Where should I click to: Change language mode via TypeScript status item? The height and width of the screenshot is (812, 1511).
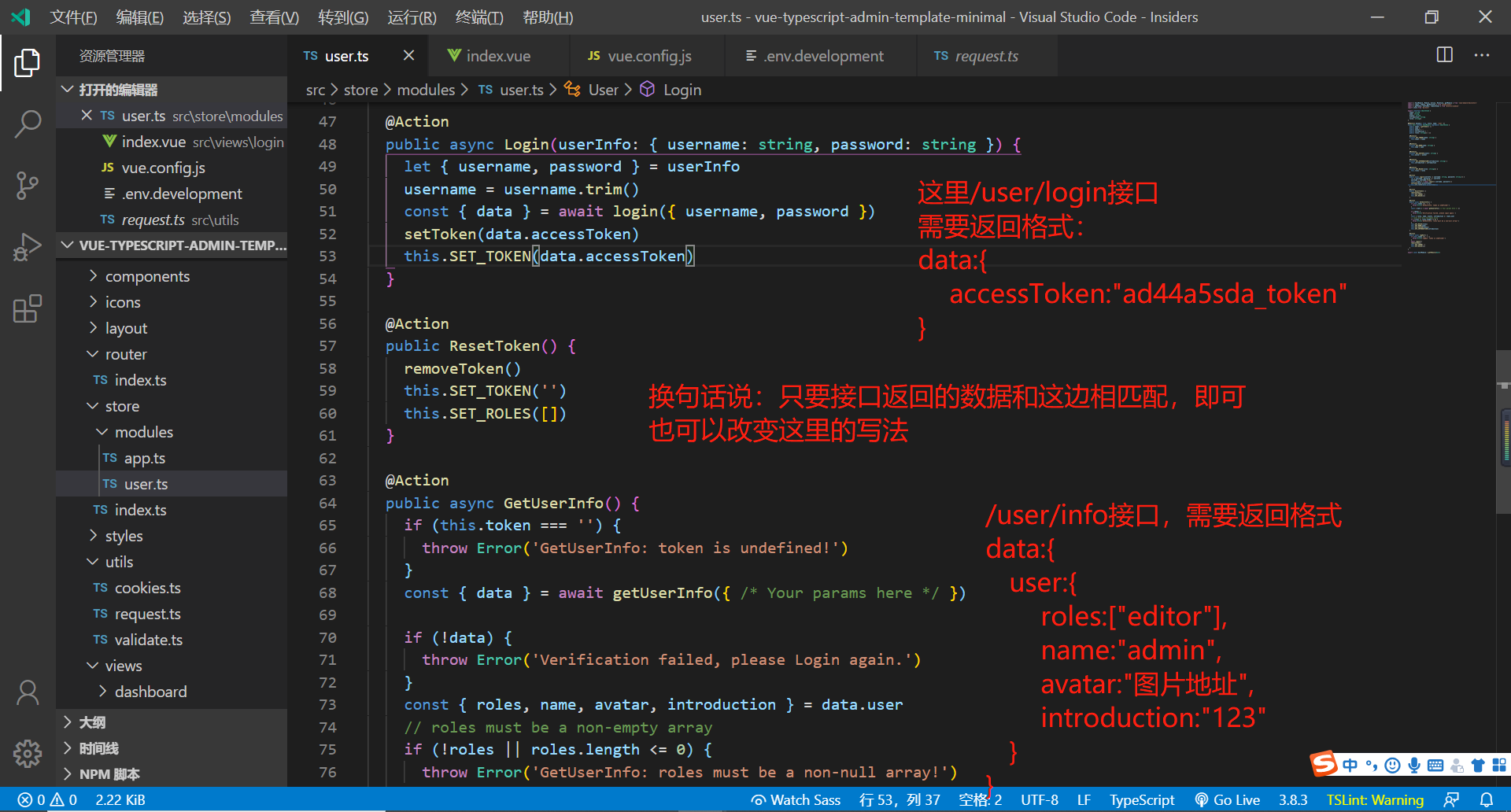(x=1142, y=799)
